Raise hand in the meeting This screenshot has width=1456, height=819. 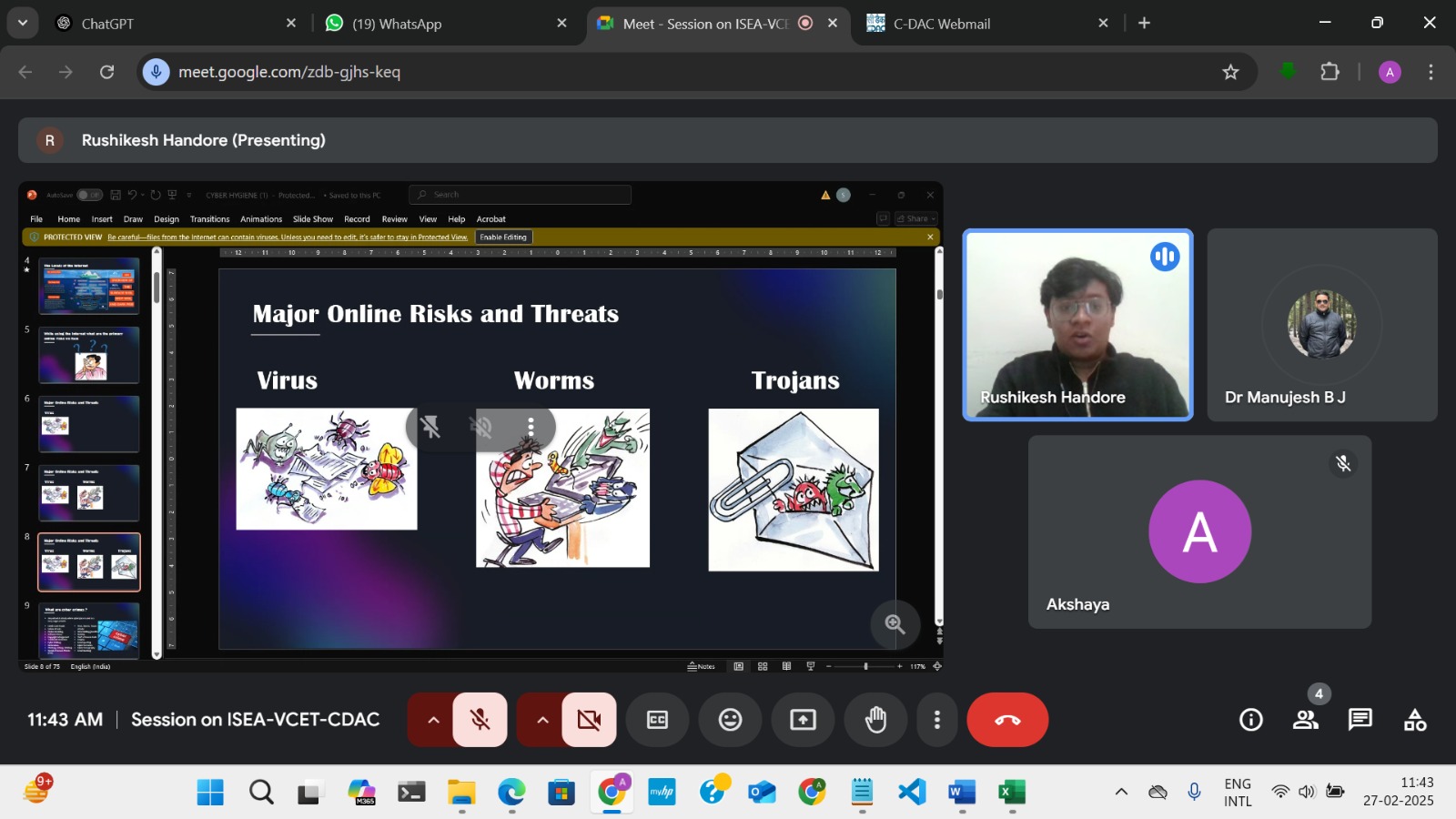pos(875,720)
